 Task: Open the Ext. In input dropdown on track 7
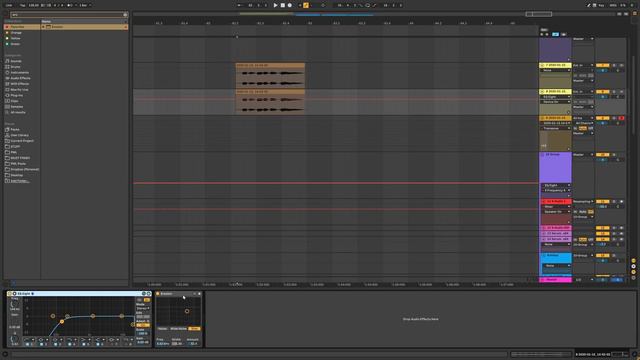[583, 65]
